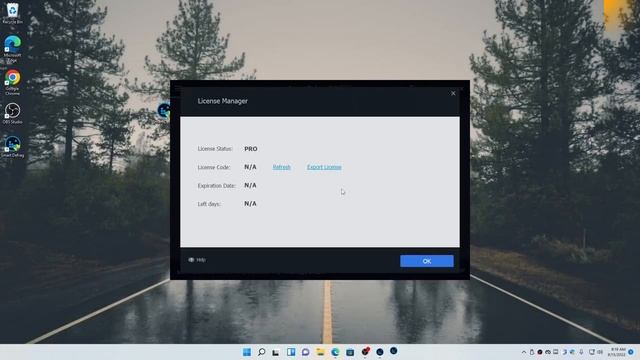Click the OK button in License Manager

(x=427, y=261)
